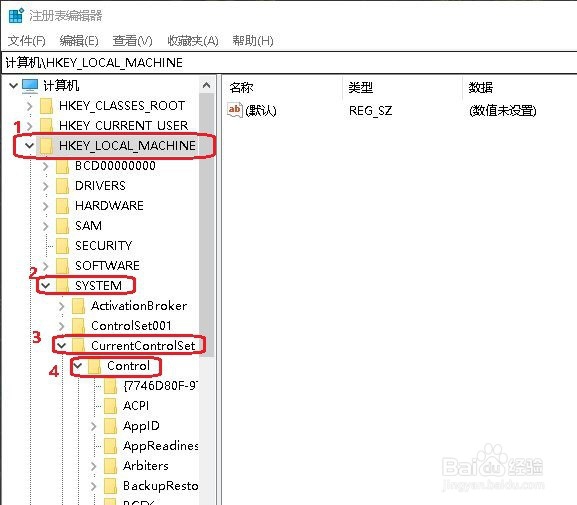The width and height of the screenshot is (577, 505).
Task: Click the registry path address bar
Action: 289,63
